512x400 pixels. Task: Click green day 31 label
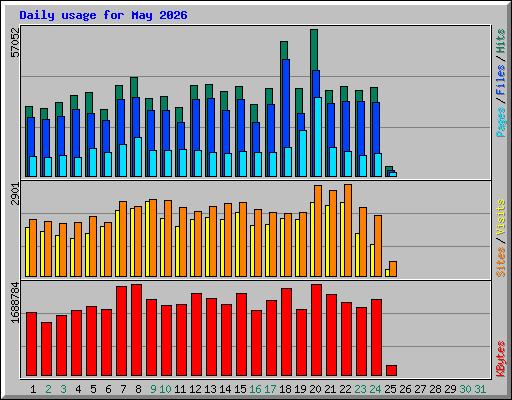tap(480, 389)
